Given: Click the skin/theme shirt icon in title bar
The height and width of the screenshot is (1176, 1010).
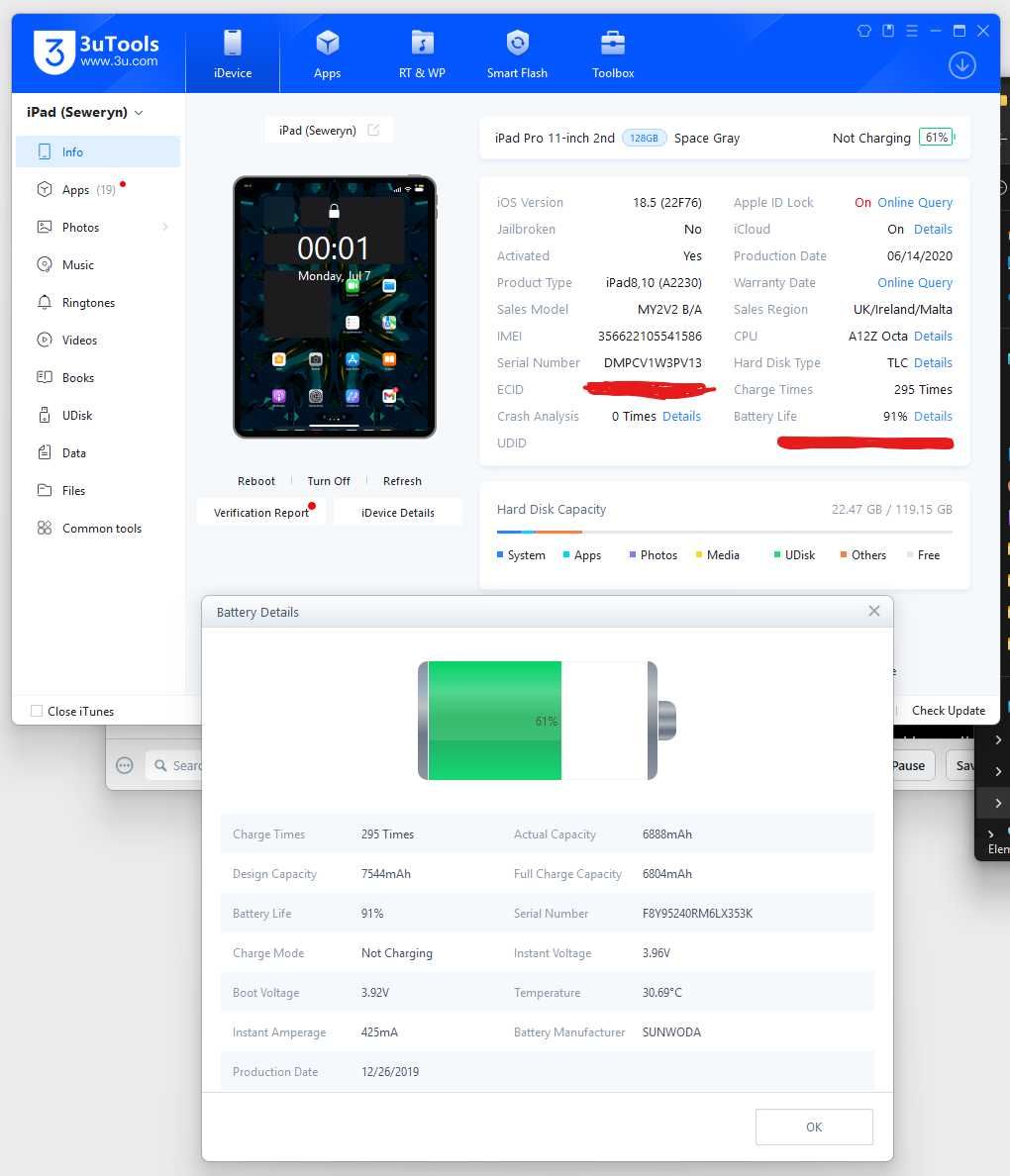Looking at the screenshot, I should 864,31.
